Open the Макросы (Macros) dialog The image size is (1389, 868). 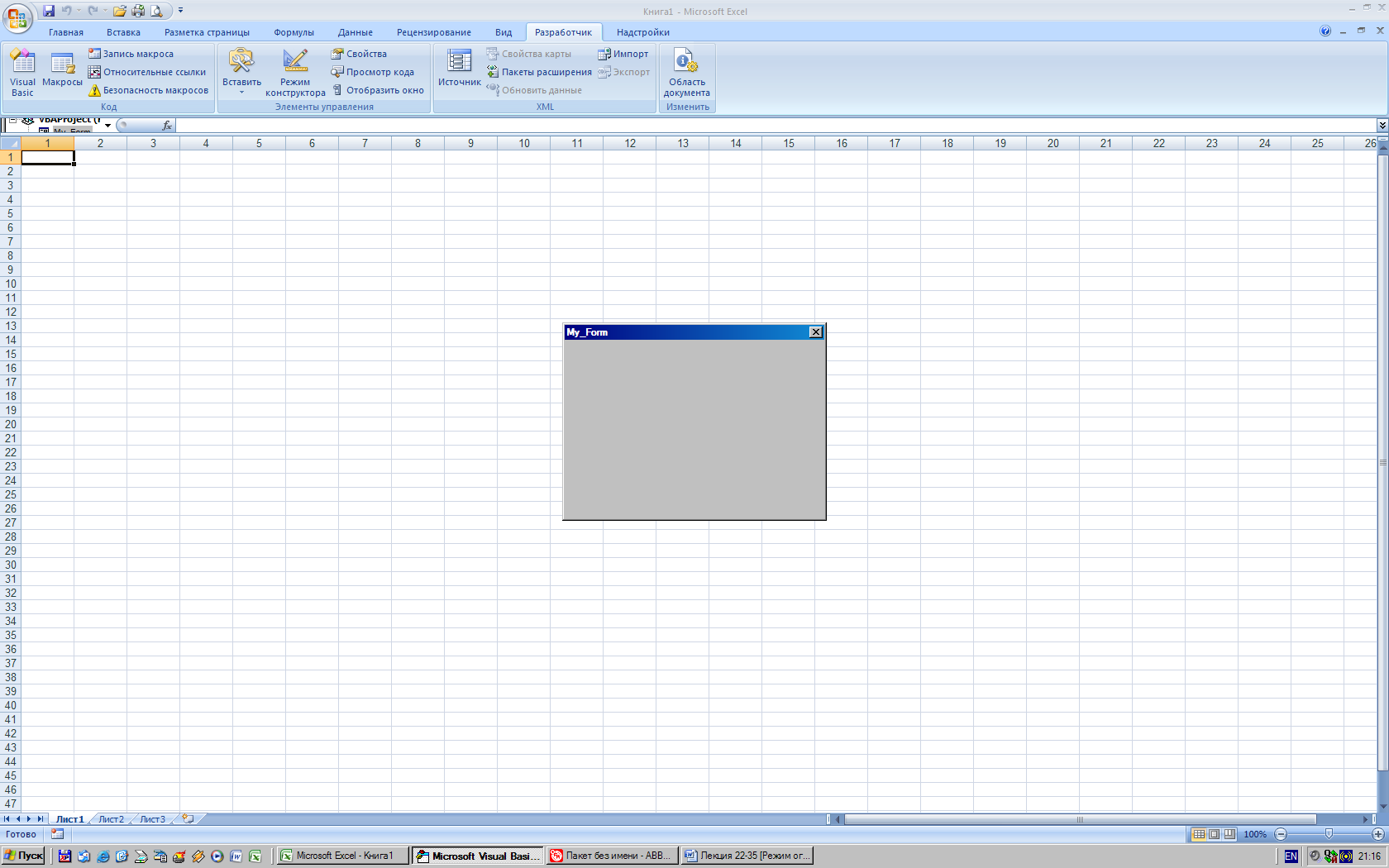click(x=62, y=68)
